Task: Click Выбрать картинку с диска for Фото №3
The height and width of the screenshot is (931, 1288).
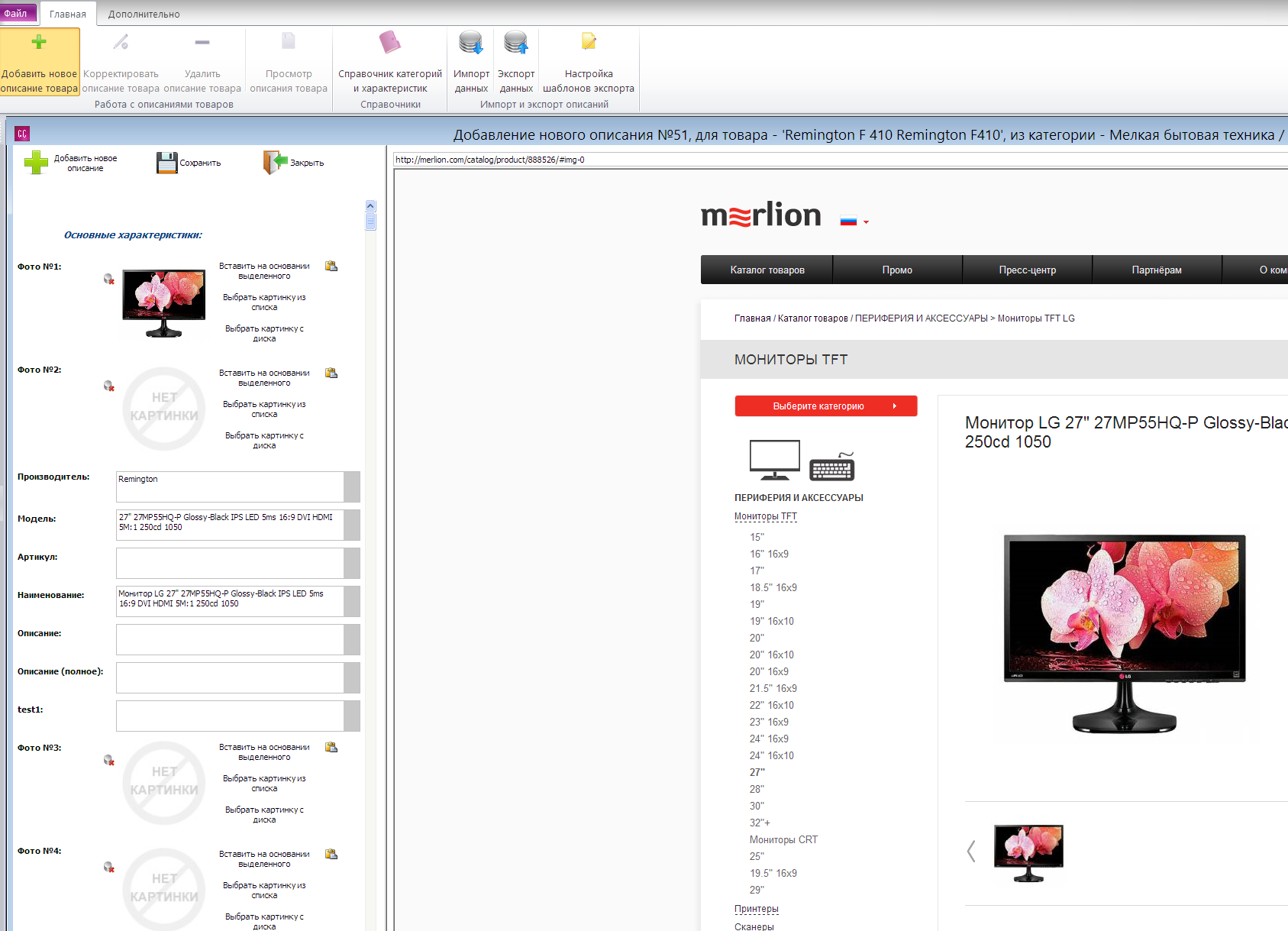Action: pyautogui.click(x=264, y=815)
